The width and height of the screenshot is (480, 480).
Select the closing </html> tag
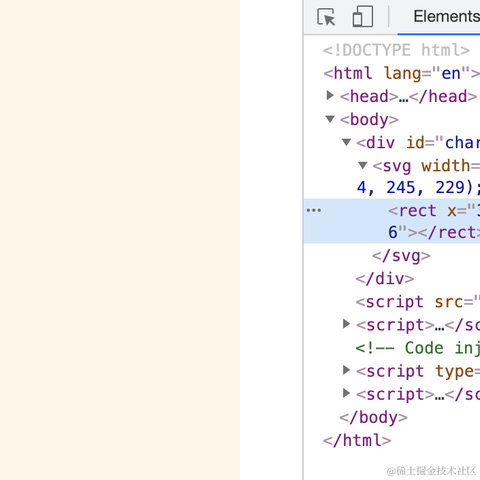pos(357,440)
